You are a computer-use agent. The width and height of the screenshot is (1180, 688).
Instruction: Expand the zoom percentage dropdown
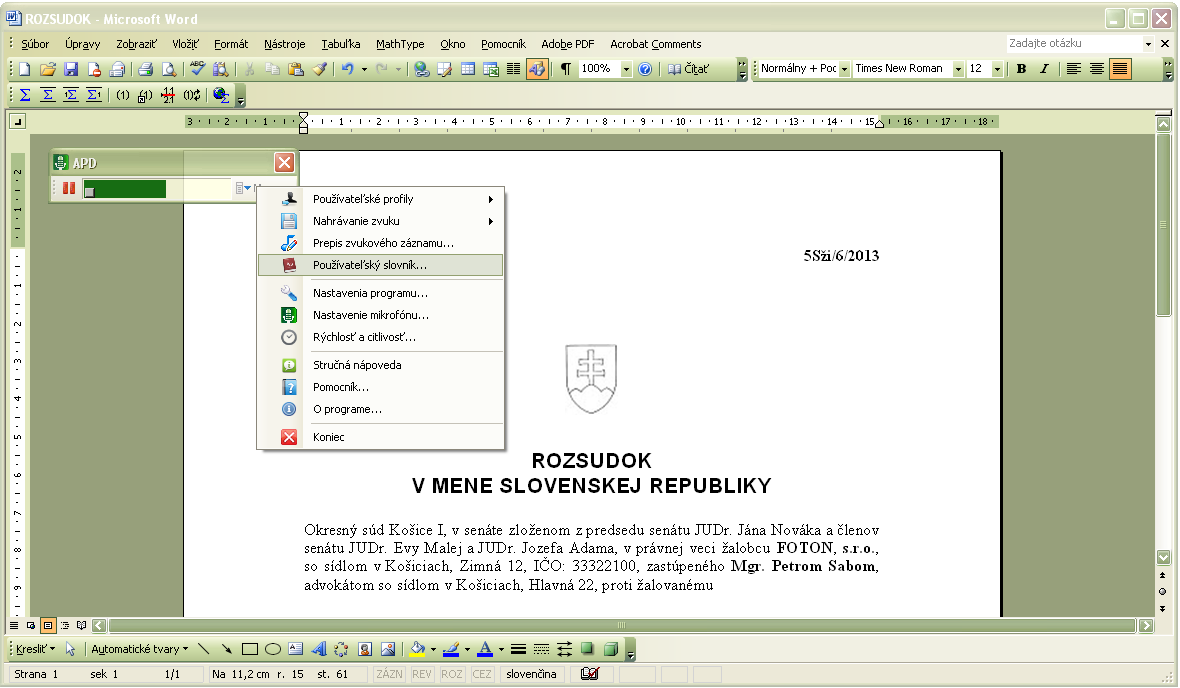(x=626, y=69)
